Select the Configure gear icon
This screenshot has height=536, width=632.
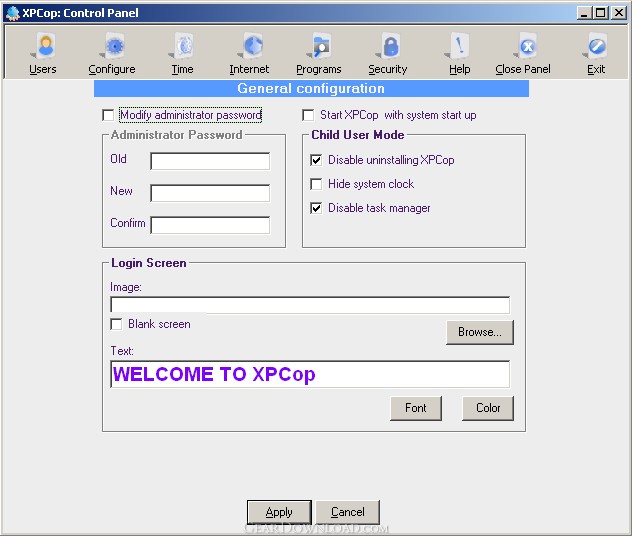pyautogui.click(x=112, y=53)
